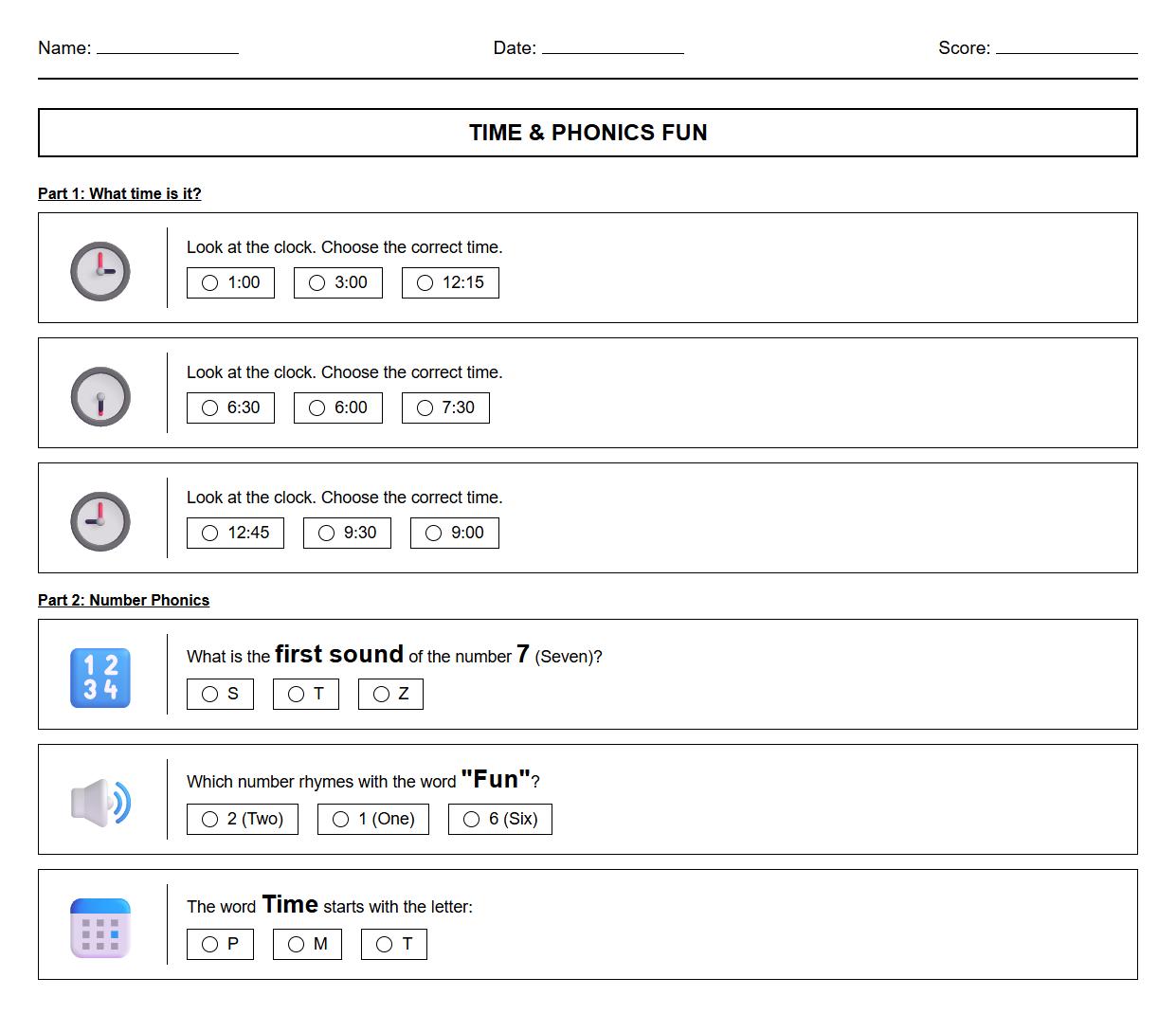Click the Score blank line field
The image size is (1176, 1032).
click(1066, 48)
